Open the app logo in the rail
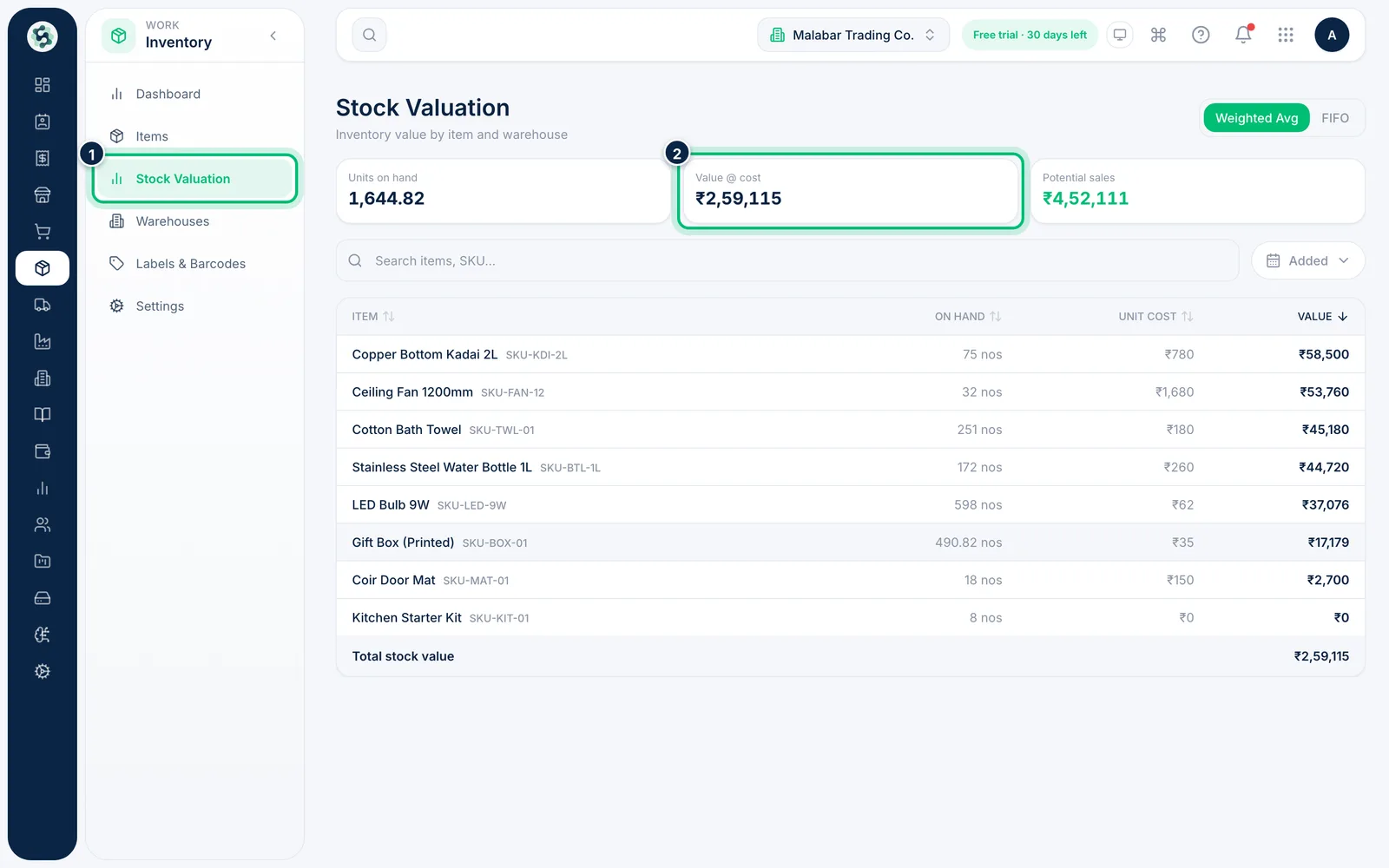The height and width of the screenshot is (868, 1389). pyautogui.click(x=42, y=36)
